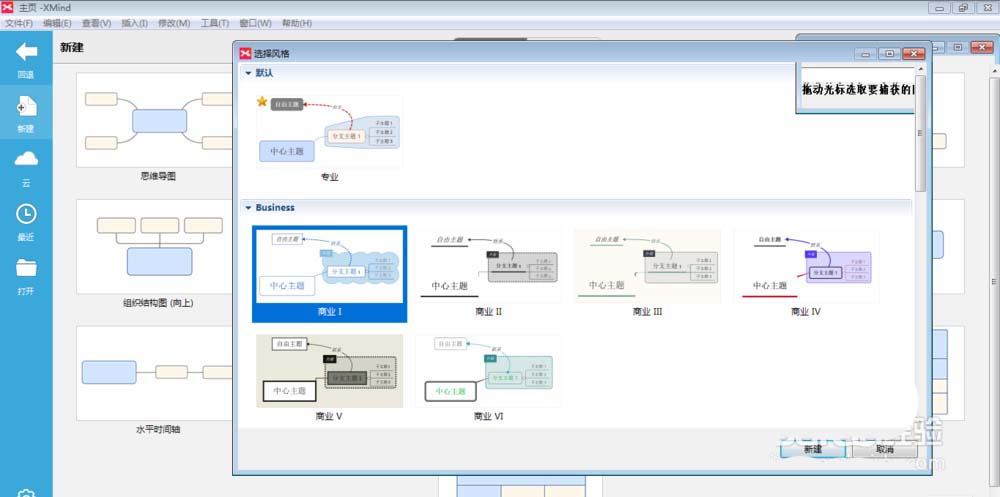Click the 新建 button in dialog
1000x497 pixels.
click(x=813, y=449)
